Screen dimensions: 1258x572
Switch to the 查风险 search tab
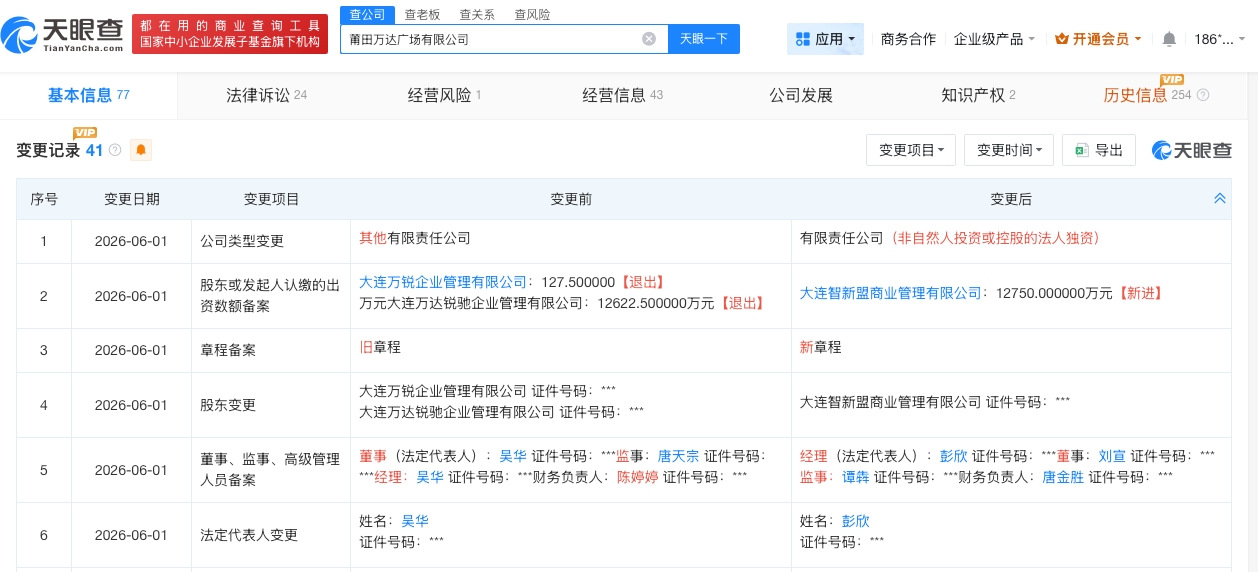(x=532, y=15)
